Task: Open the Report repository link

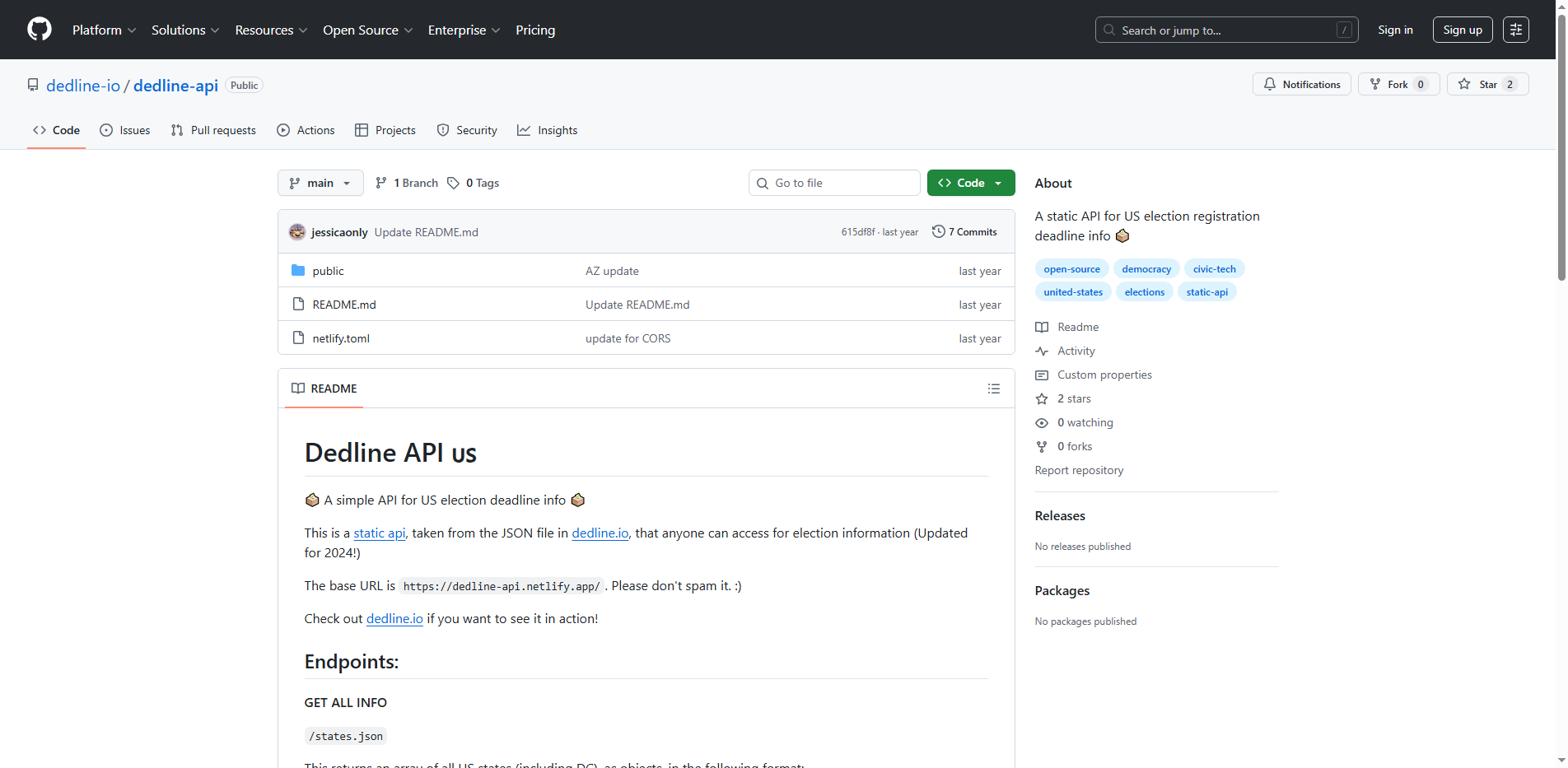Action: pyautogui.click(x=1079, y=469)
